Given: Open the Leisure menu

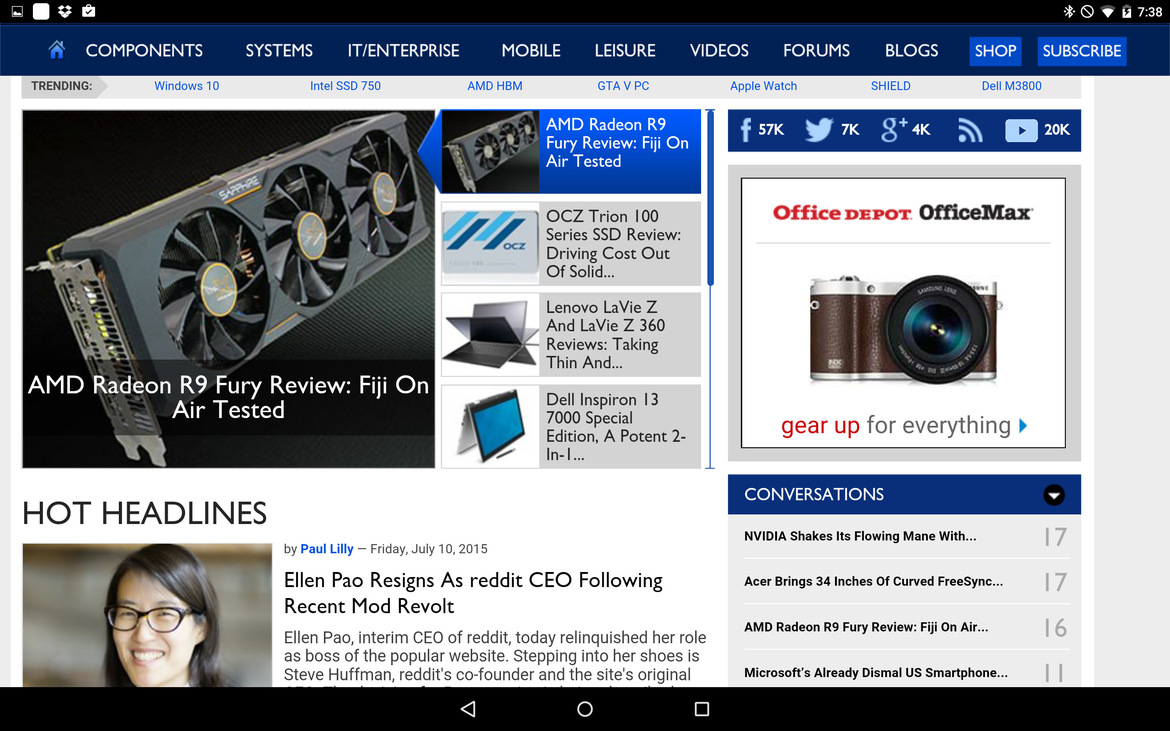Looking at the screenshot, I should point(625,51).
